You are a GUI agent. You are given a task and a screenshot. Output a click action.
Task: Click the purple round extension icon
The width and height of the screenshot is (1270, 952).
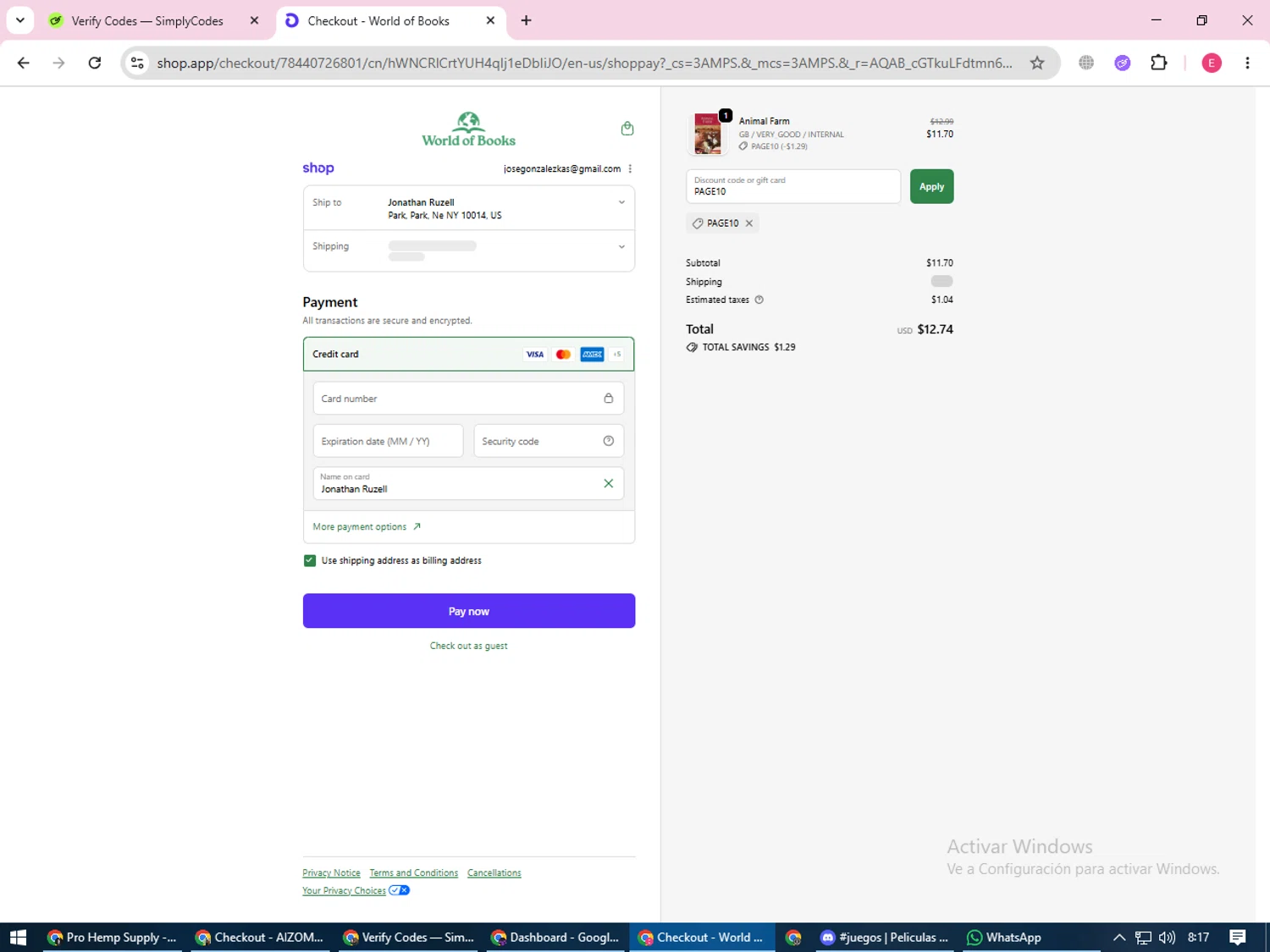[1123, 63]
